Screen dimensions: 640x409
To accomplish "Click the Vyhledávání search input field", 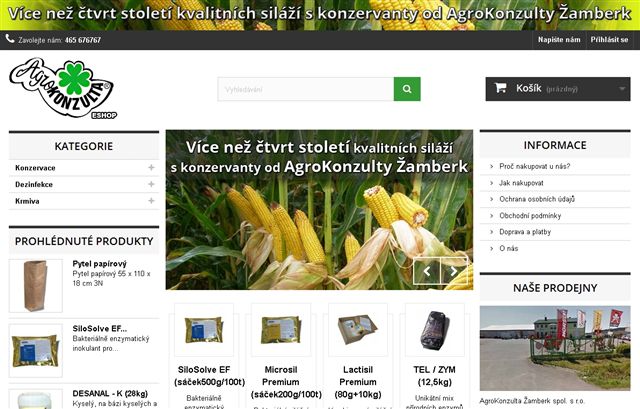I will (306, 89).
